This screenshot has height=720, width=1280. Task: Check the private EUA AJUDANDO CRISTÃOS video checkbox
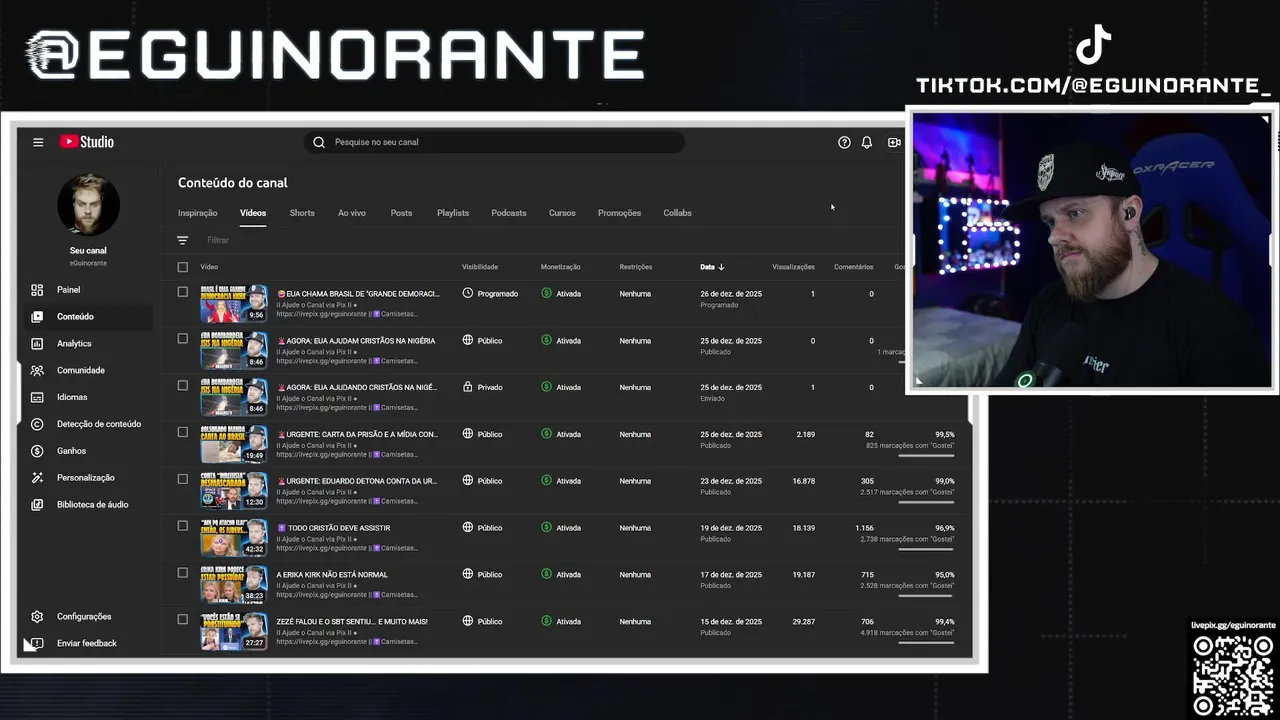[182, 385]
